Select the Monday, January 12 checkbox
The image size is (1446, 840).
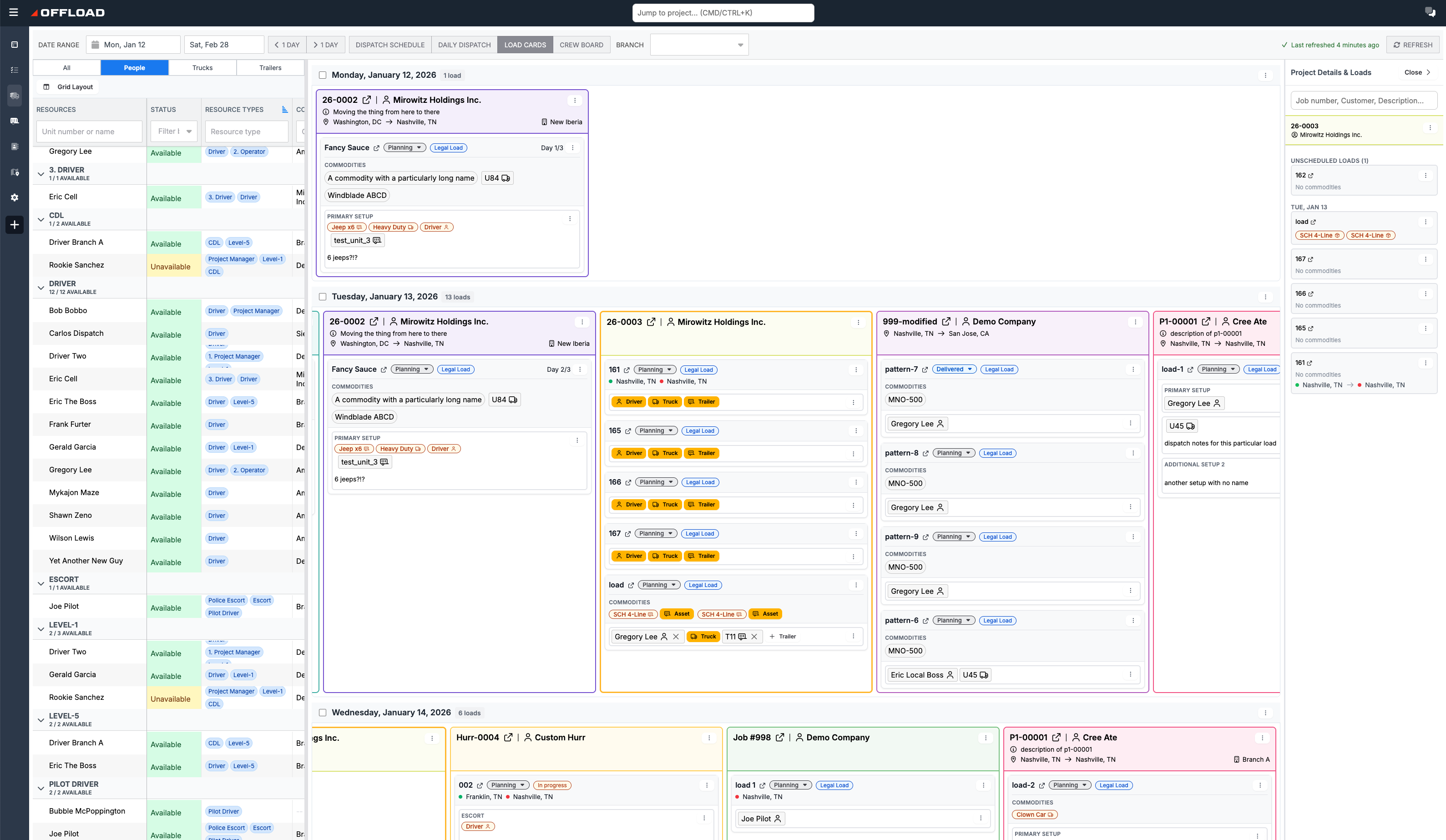click(x=323, y=75)
